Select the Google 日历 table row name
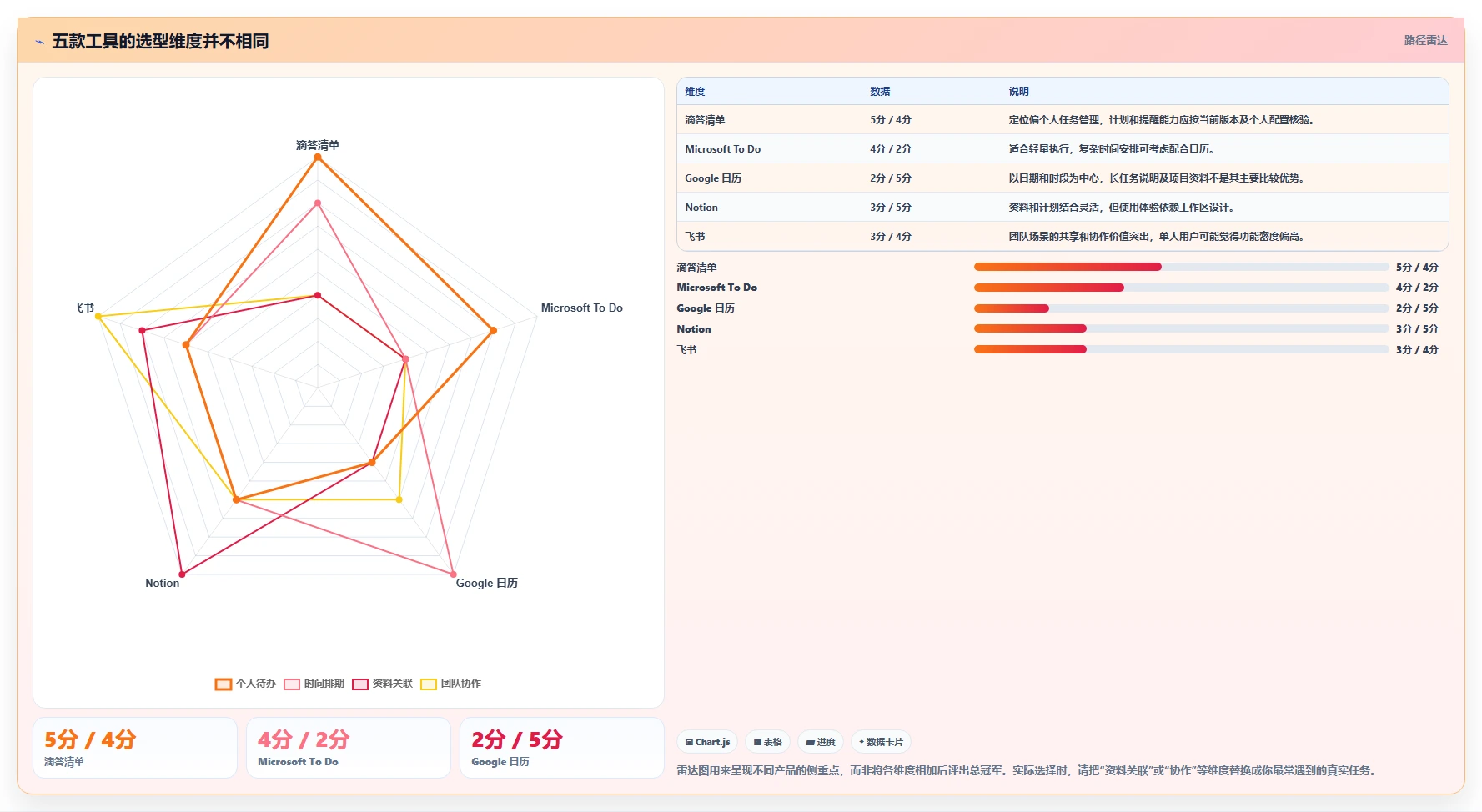The image size is (1482, 812). pos(713,178)
